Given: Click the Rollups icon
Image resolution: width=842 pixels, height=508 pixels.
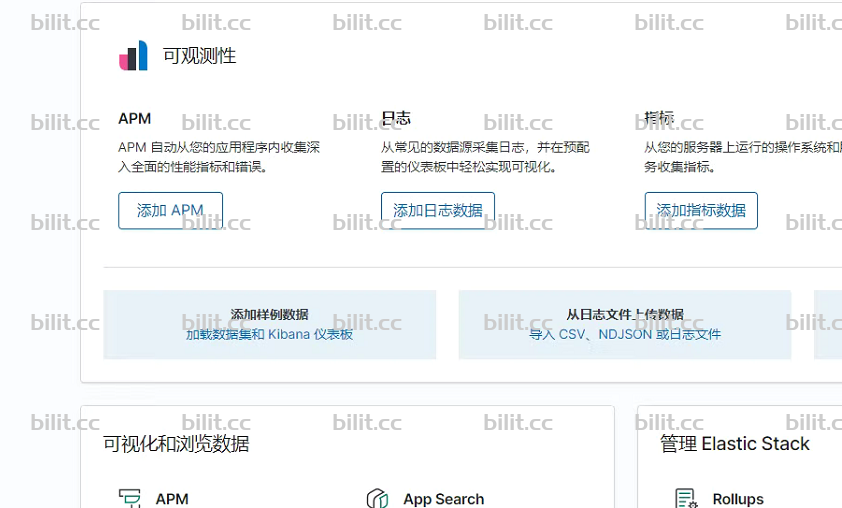Looking at the screenshot, I should pos(686,498).
